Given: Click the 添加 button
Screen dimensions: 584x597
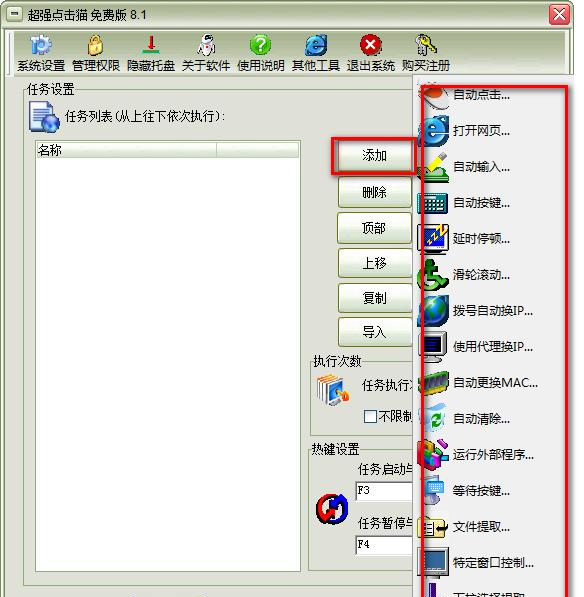Looking at the screenshot, I should [x=374, y=156].
